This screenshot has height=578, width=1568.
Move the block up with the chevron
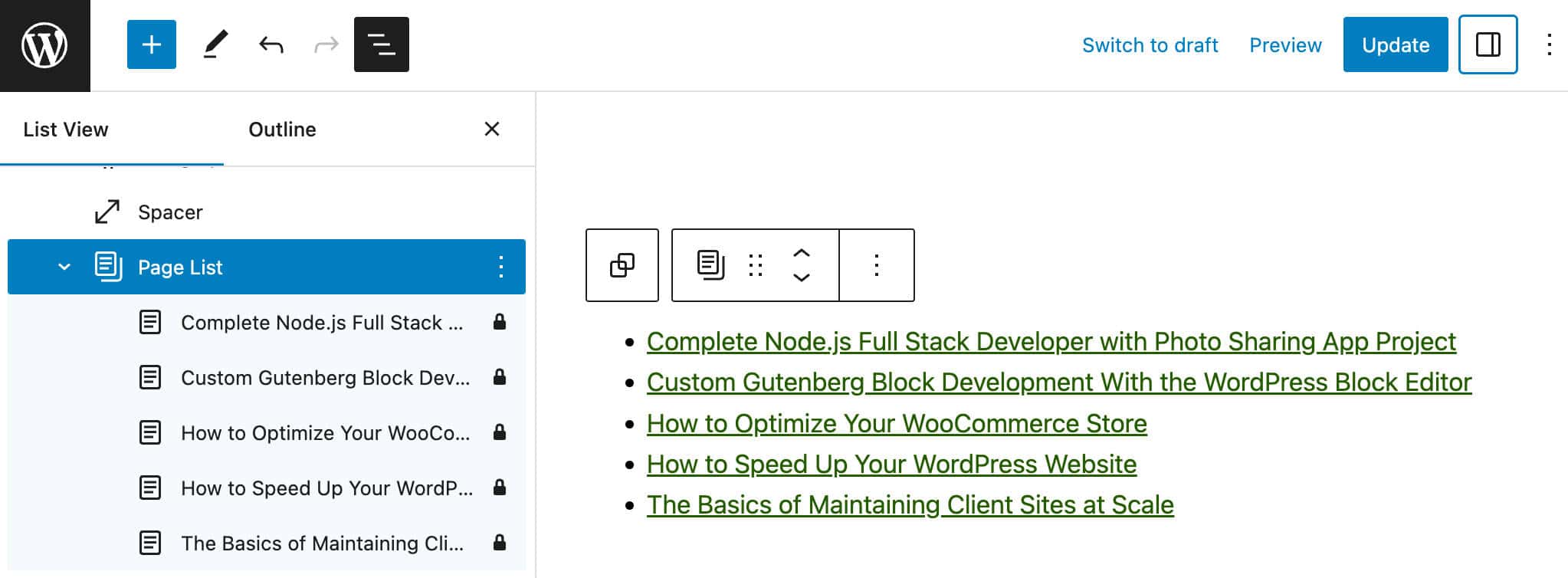pos(801,253)
